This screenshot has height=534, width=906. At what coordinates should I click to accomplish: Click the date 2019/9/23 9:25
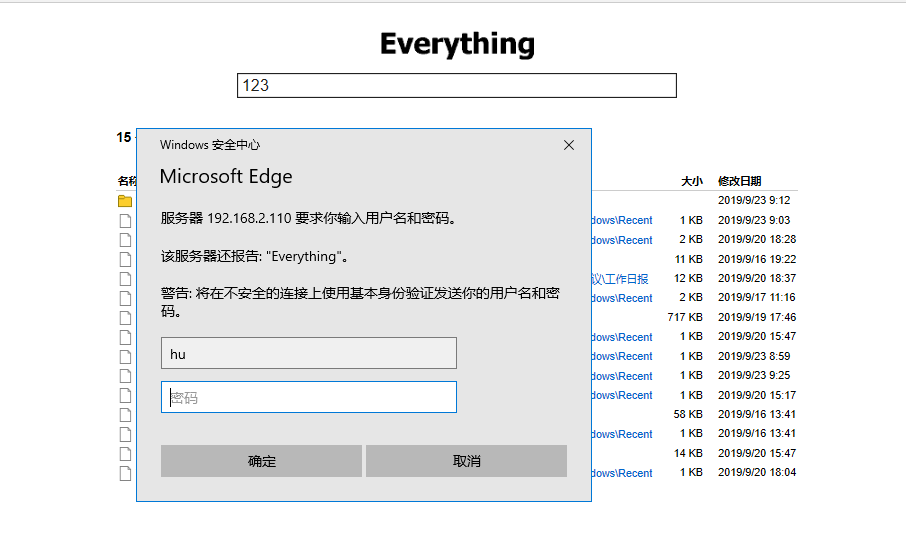click(754, 375)
